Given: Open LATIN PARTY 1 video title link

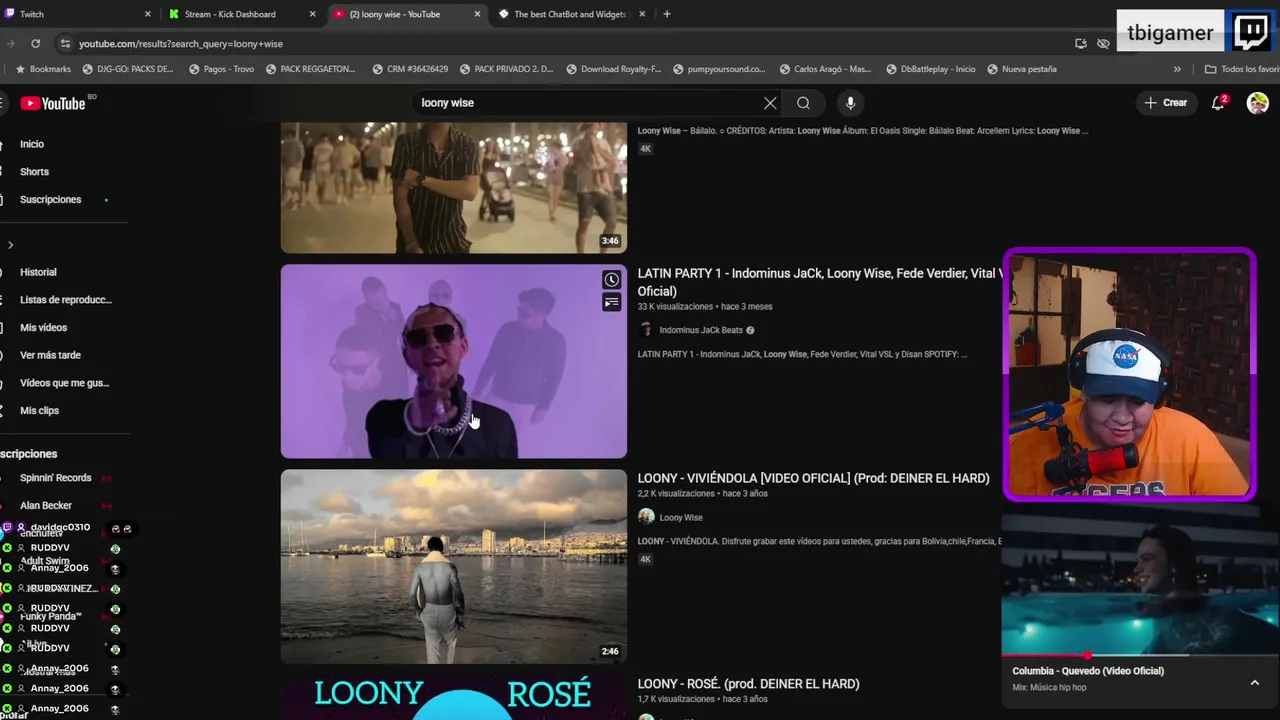Looking at the screenshot, I should click(820, 282).
